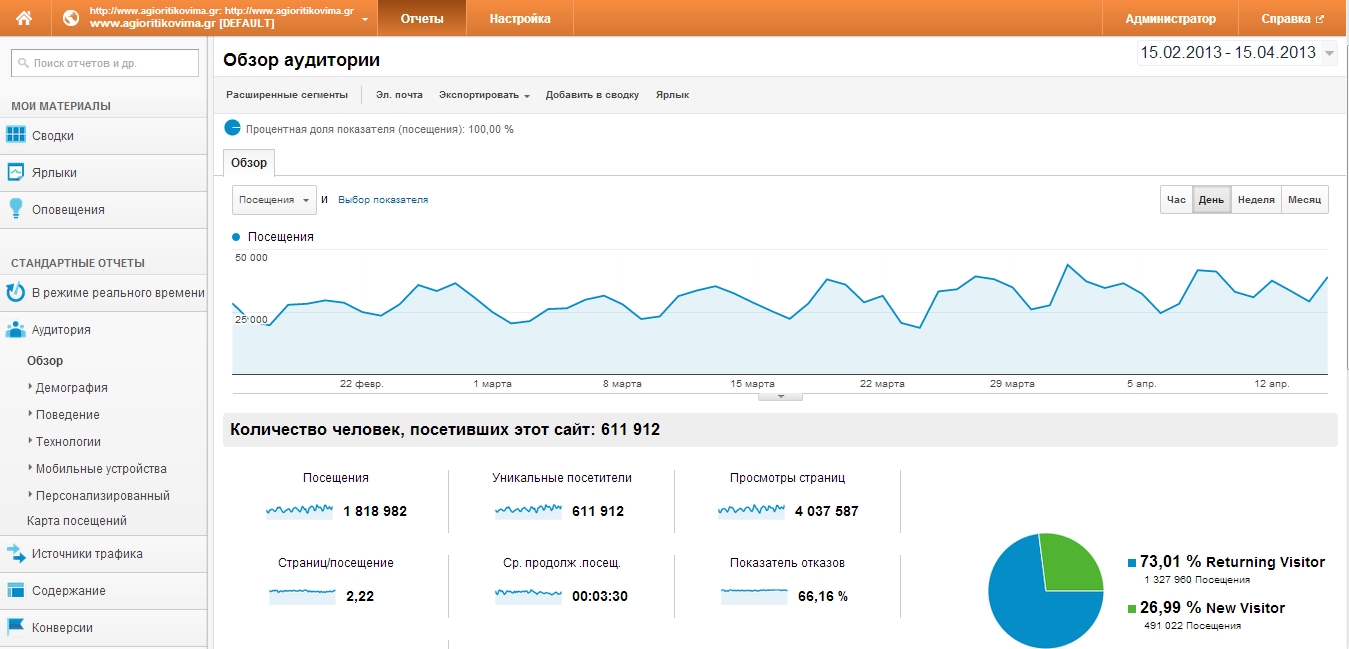Click the Оповещения lightbulb icon
The image size is (1349, 649).
(x=16, y=209)
